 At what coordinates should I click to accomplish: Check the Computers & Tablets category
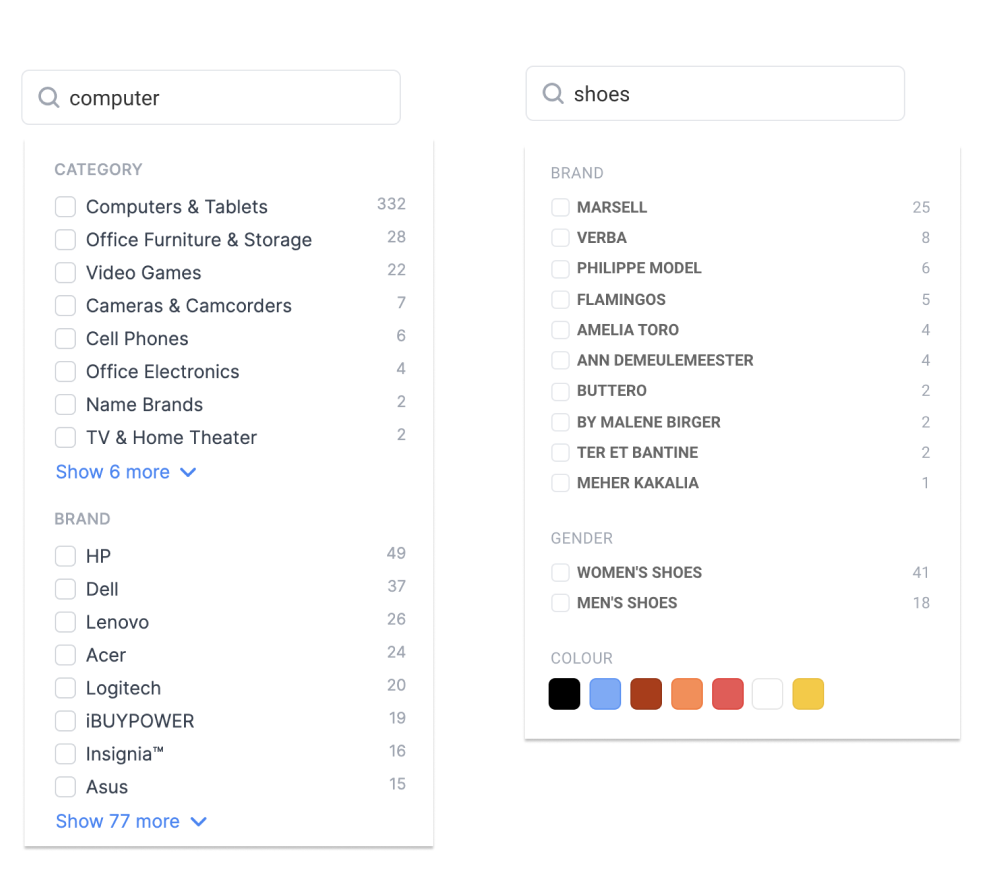point(66,207)
